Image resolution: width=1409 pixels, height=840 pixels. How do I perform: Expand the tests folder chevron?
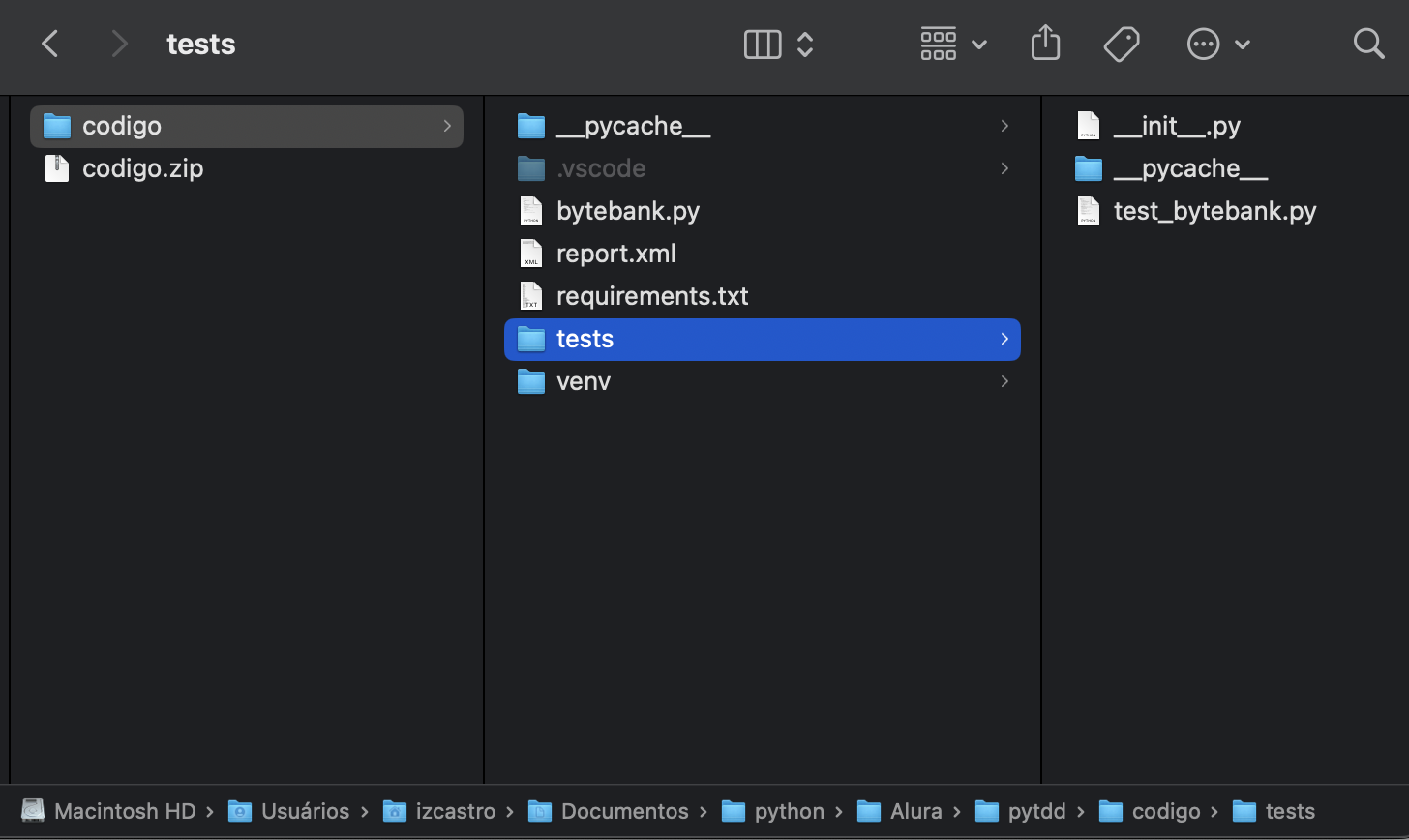click(x=1004, y=339)
